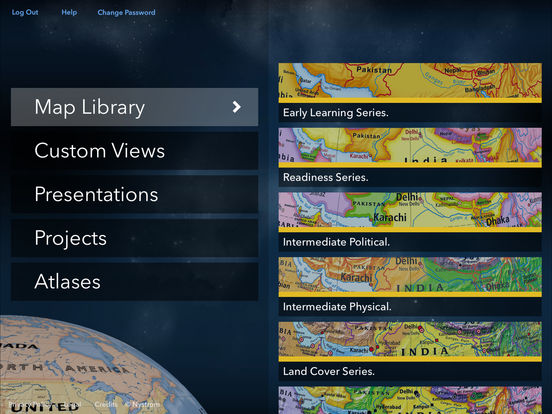Image resolution: width=552 pixels, height=414 pixels.
Task: Click the Change Password link
Action: pos(126,12)
